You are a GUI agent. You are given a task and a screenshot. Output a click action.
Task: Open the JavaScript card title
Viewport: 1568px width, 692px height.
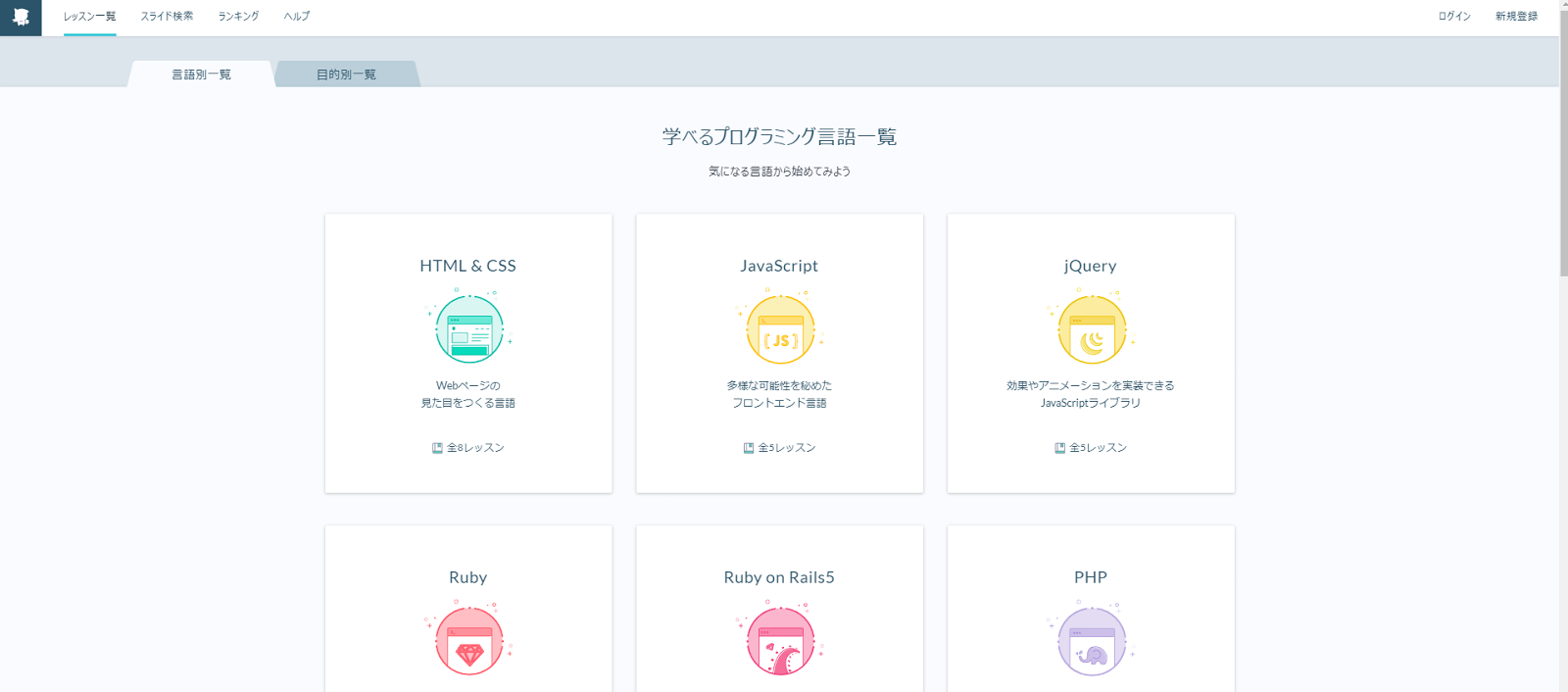(779, 266)
